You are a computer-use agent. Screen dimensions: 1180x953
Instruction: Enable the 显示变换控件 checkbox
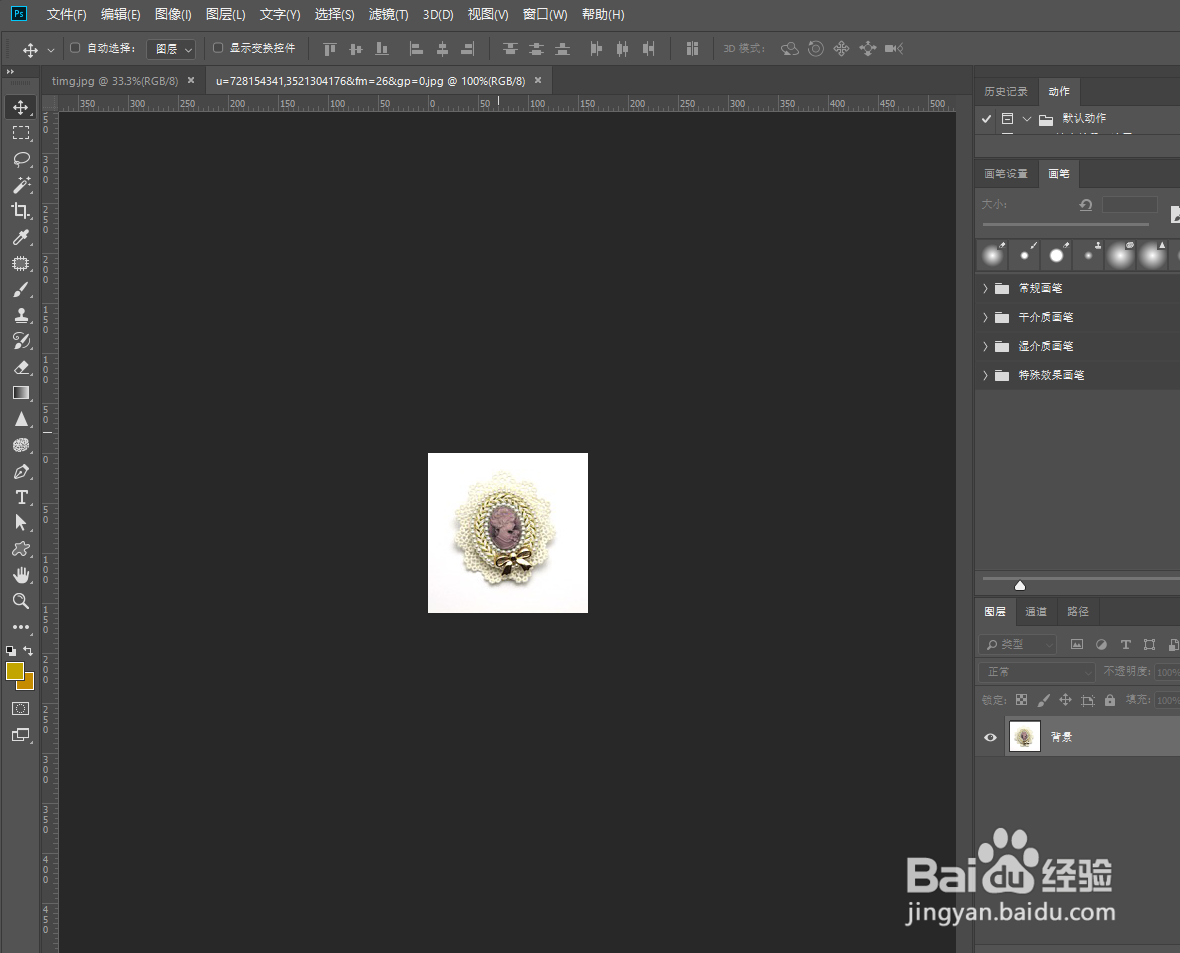pos(217,47)
